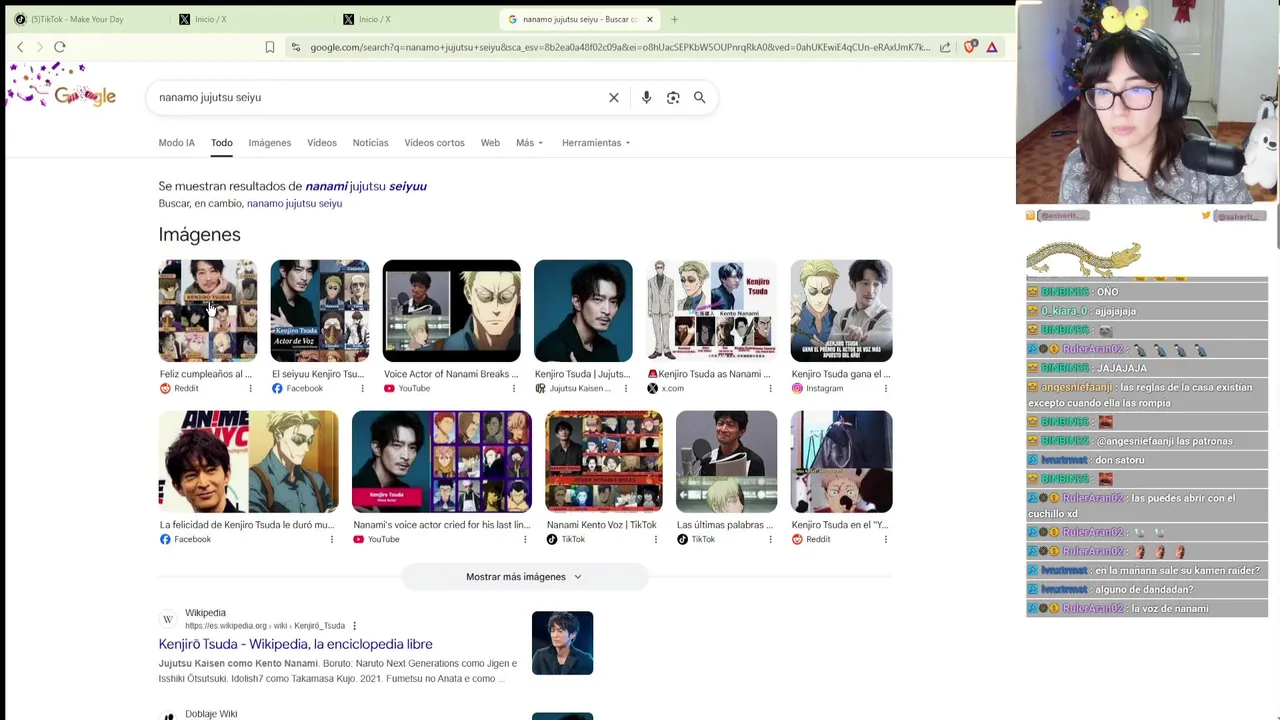Select the Web search tab
1280x720 pixels.
coord(490,143)
